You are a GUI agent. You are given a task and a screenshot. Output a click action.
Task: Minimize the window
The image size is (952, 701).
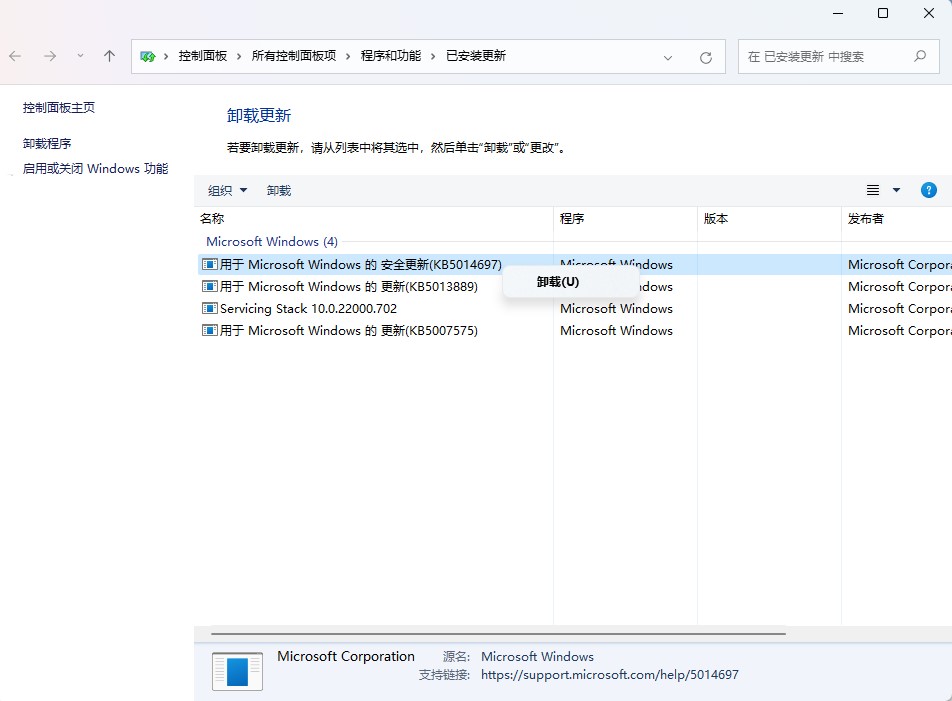pos(838,13)
